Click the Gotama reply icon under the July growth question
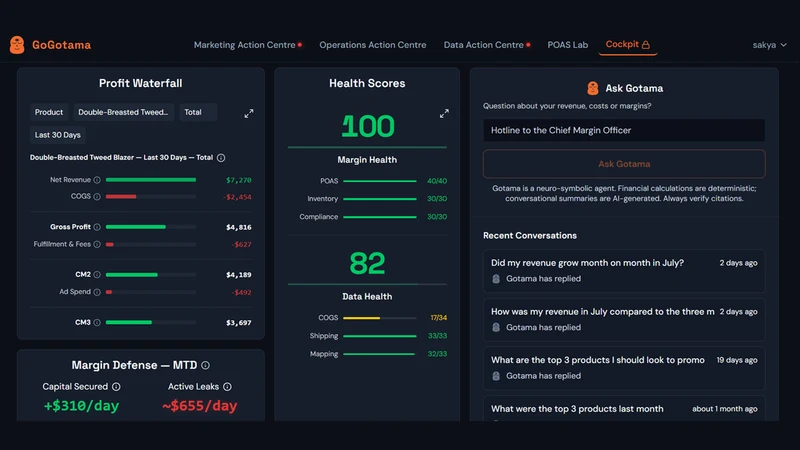The width and height of the screenshot is (800, 450). 496,279
